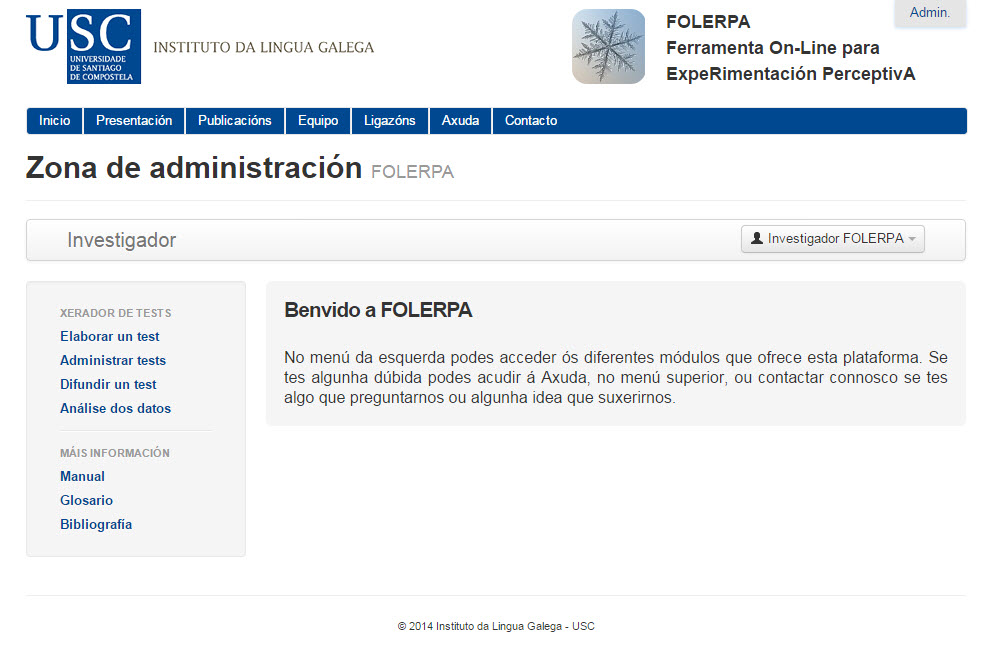Screen dimensions: 986x664
Task: Open the Presentación menu item
Action: pos(134,121)
